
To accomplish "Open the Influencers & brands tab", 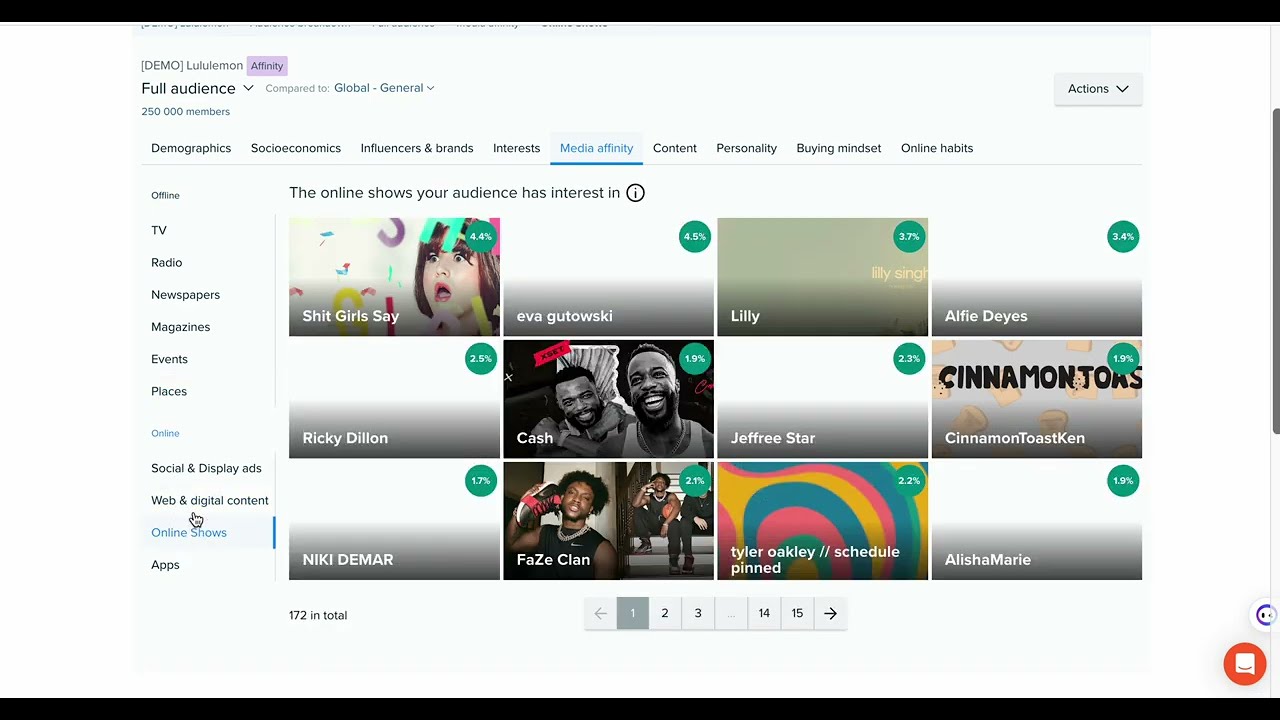I will pyautogui.click(x=417, y=148).
